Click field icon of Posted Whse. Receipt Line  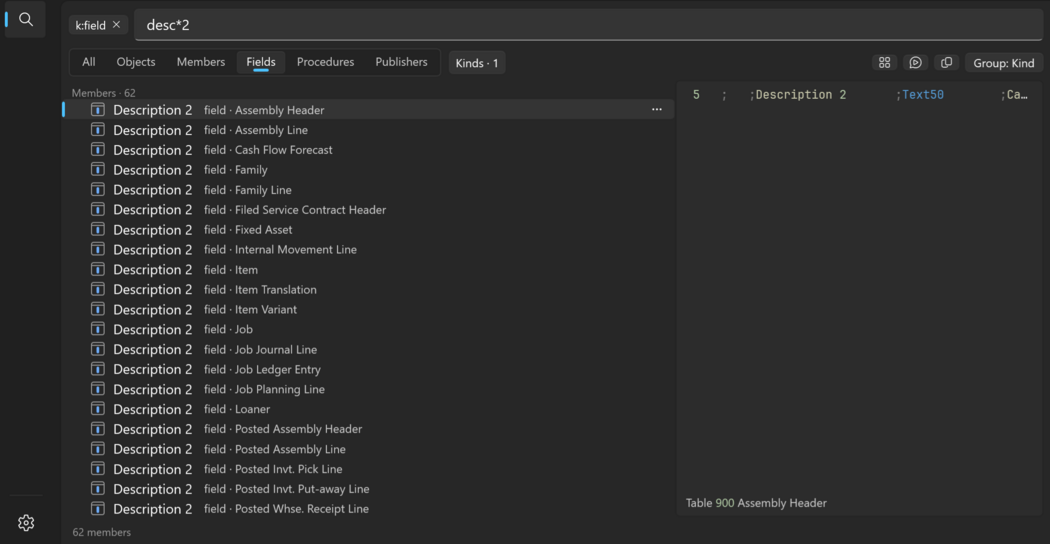point(98,508)
